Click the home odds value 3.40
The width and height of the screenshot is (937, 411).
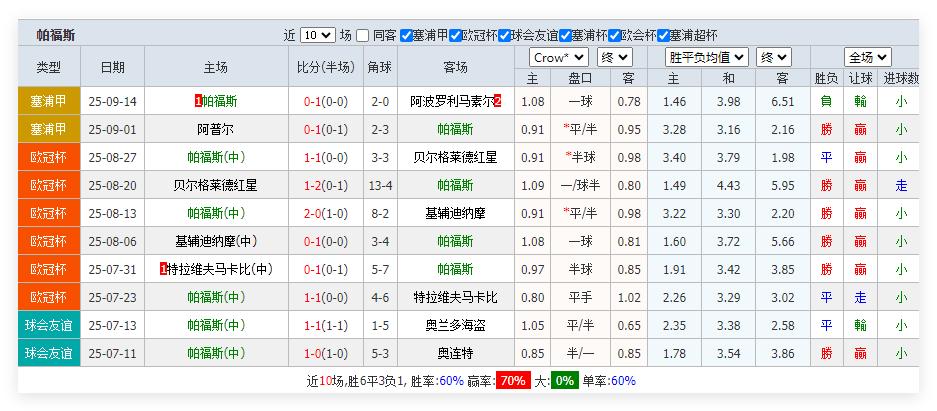[675, 158]
